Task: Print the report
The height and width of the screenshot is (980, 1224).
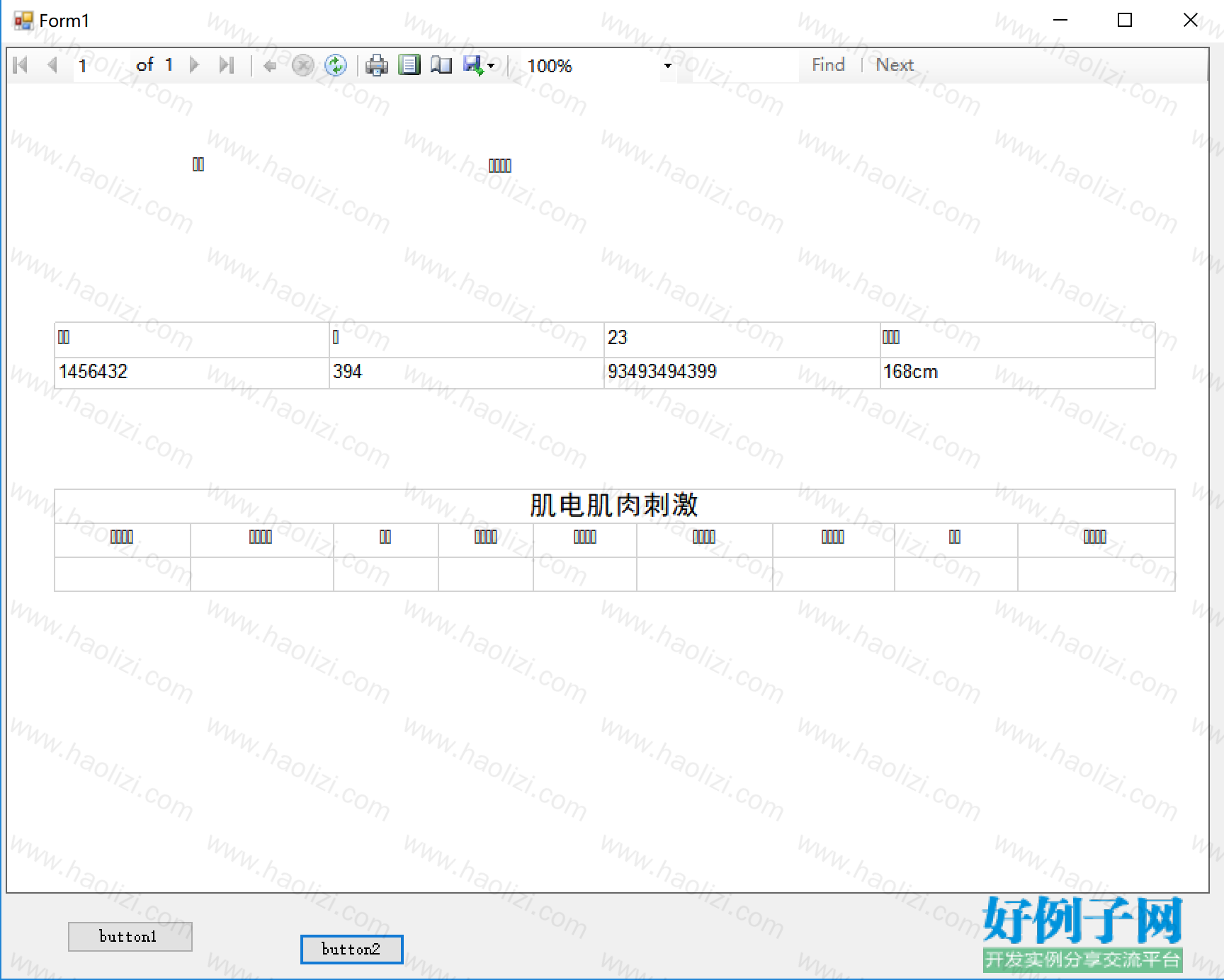Action: click(x=377, y=66)
